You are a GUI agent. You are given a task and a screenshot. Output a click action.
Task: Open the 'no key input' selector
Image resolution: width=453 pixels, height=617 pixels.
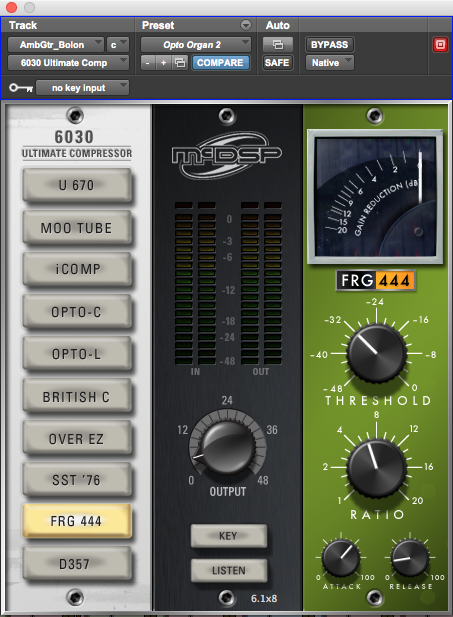82,88
